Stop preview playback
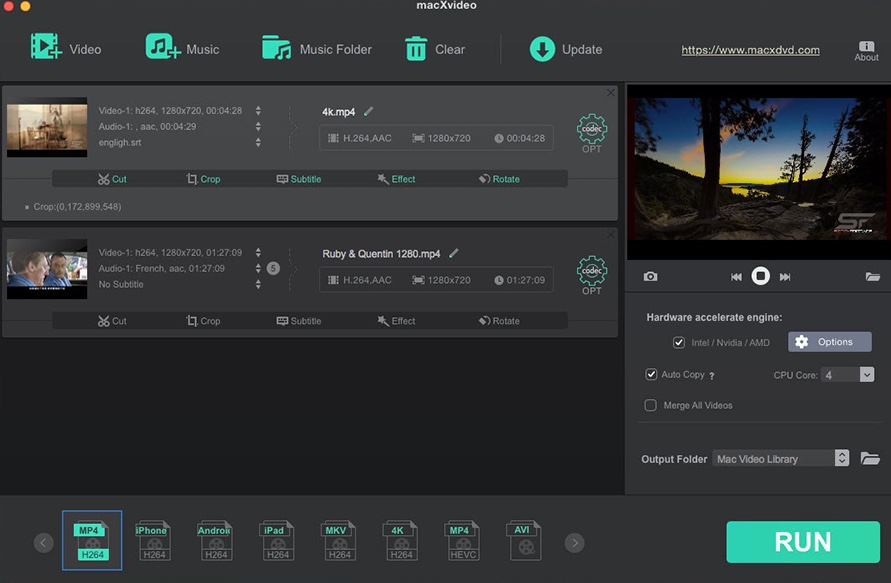This screenshot has height=583, width=891. [x=760, y=276]
